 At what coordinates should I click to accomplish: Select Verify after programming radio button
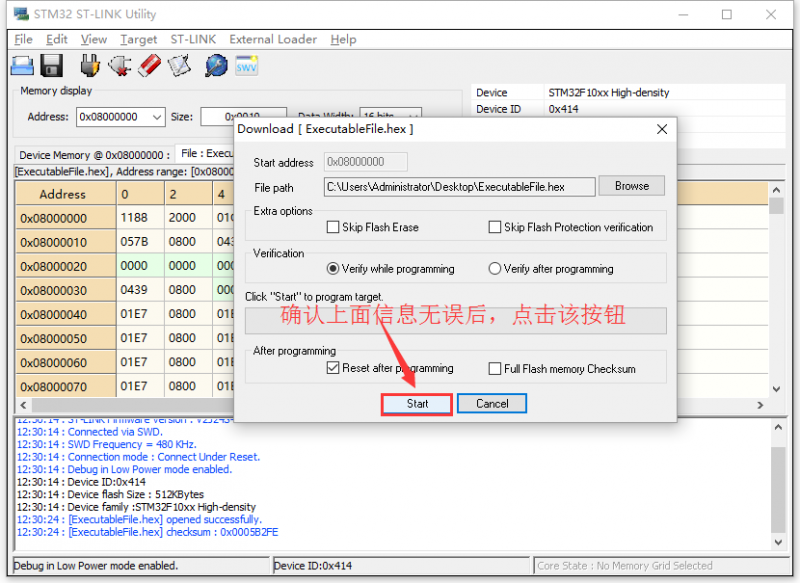(x=493, y=267)
